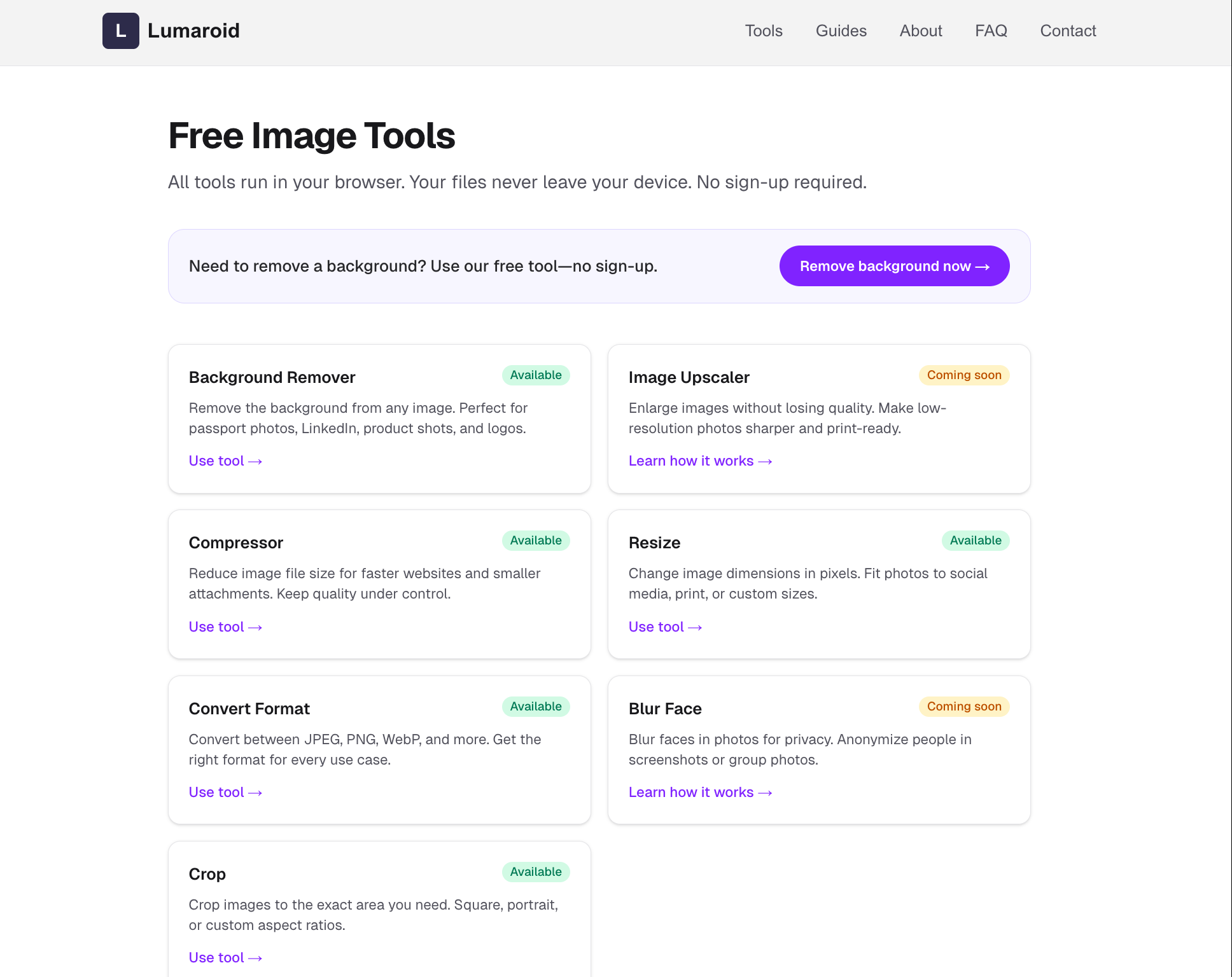Click the arrow in Remove background now button
The height and width of the screenshot is (977, 1232).
tap(982, 266)
